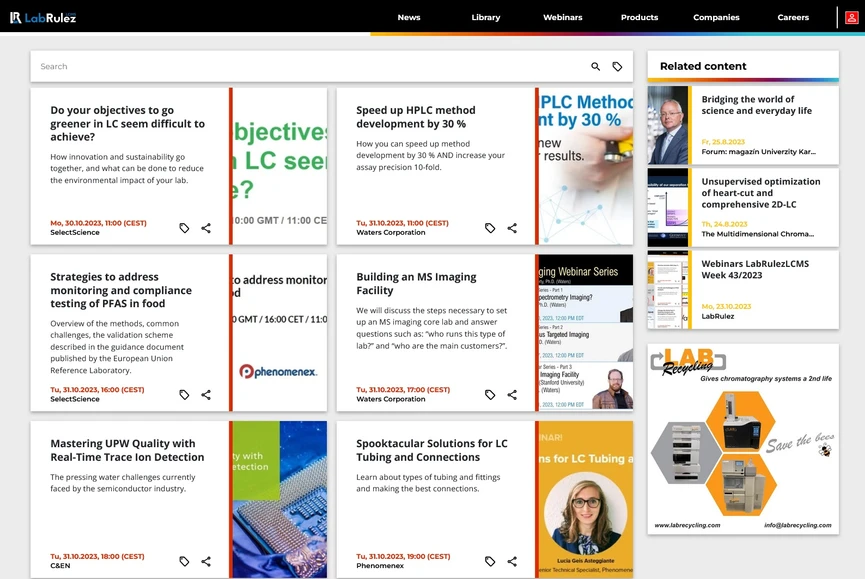
Task: Share the PFAS in food webinar
Action: [206, 395]
